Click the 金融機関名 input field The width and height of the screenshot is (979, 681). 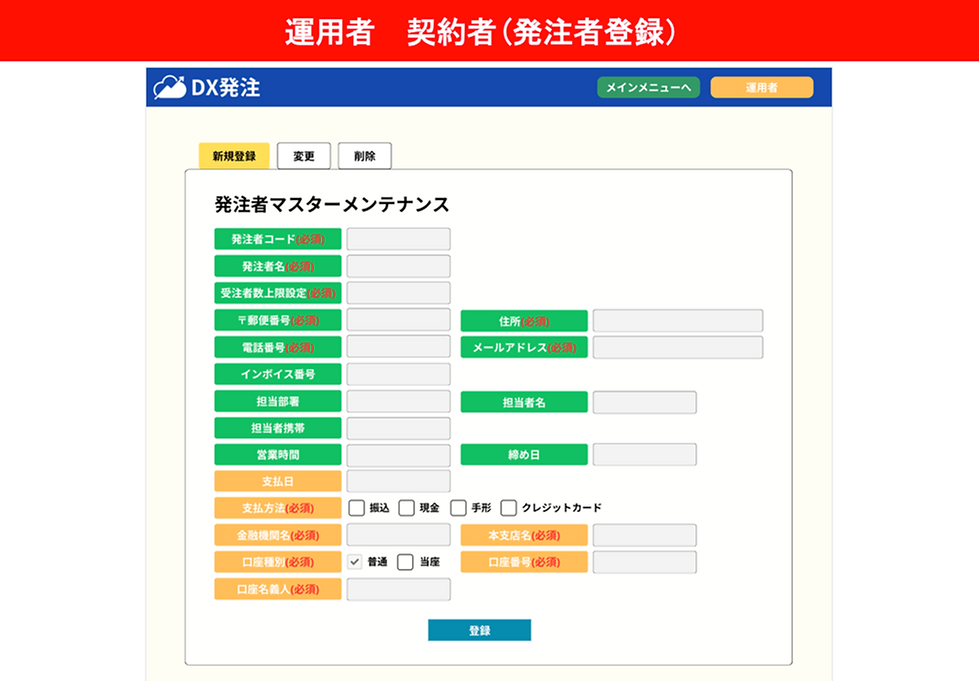click(398, 535)
